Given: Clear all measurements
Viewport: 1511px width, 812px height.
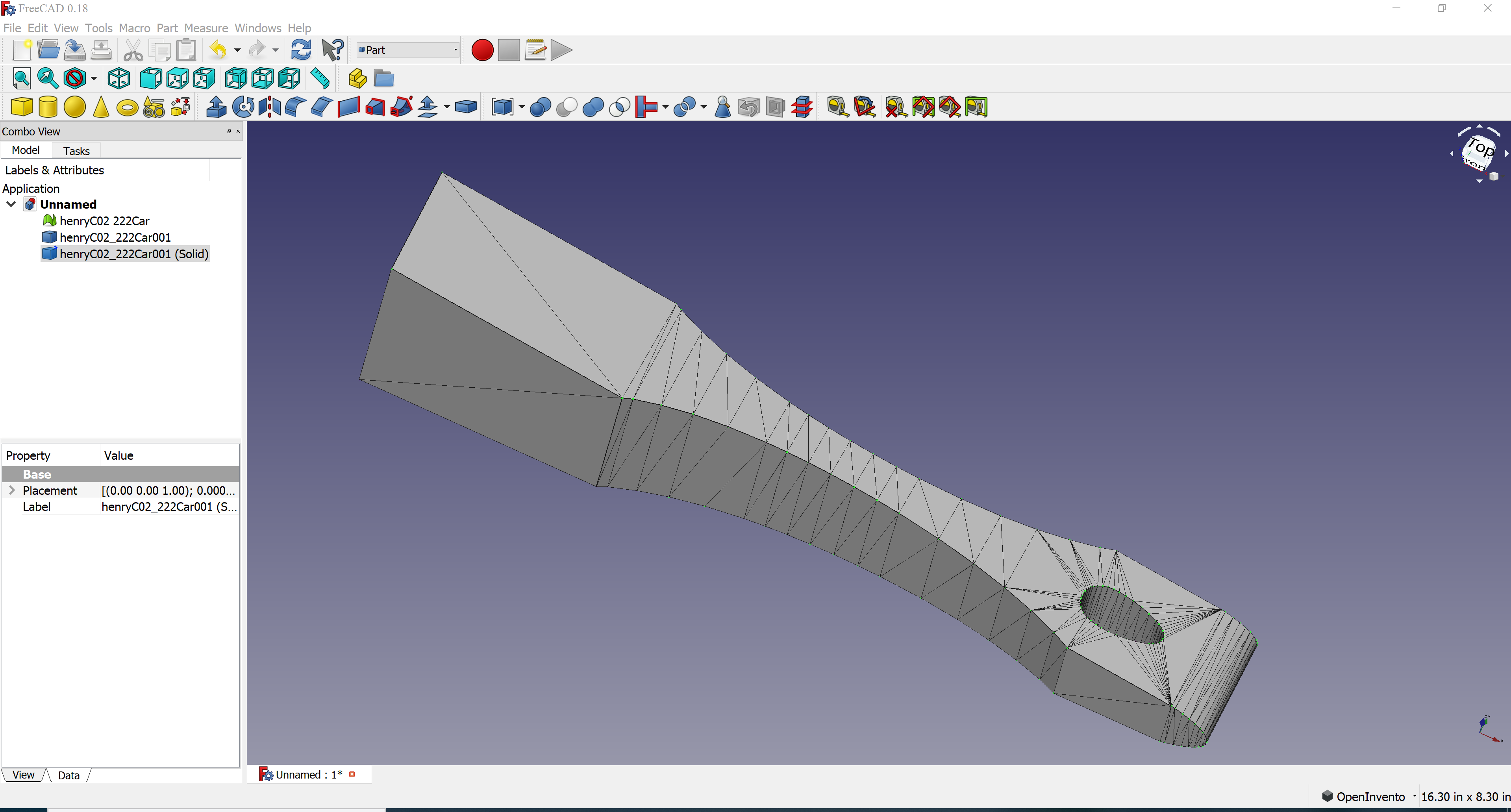Looking at the screenshot, I should 896,107.
